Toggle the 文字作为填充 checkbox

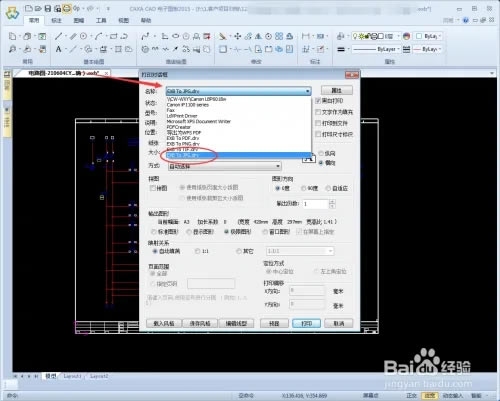coord(318,112)
